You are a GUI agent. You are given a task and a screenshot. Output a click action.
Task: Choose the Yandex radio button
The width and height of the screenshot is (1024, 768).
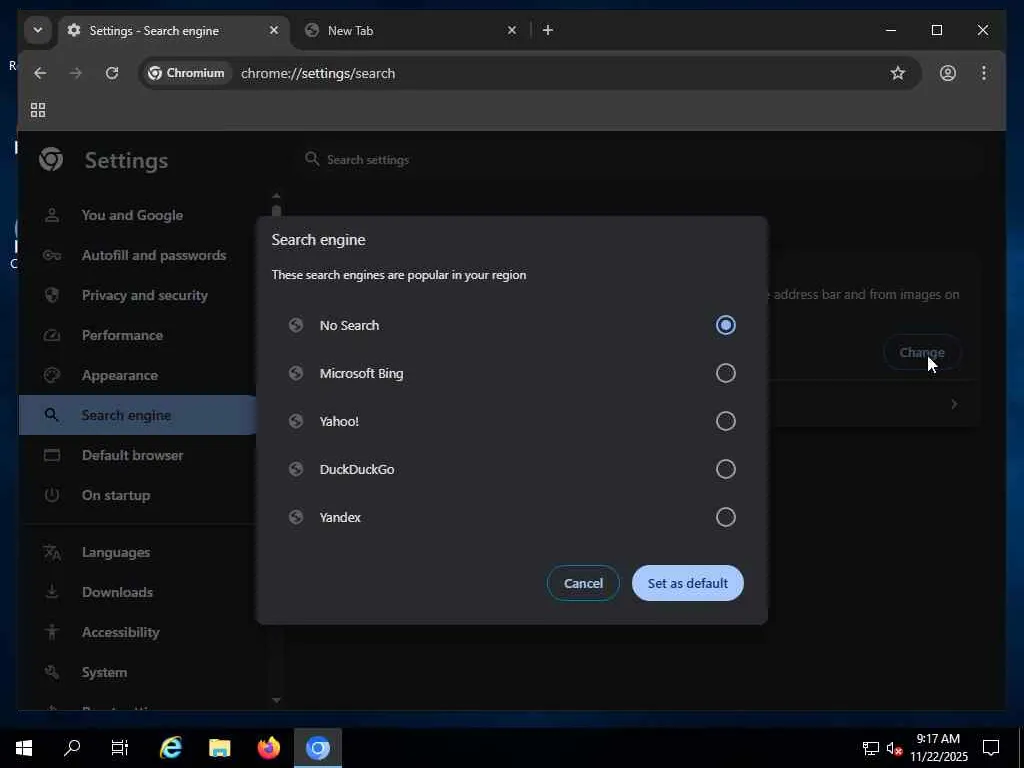point(725,517)
